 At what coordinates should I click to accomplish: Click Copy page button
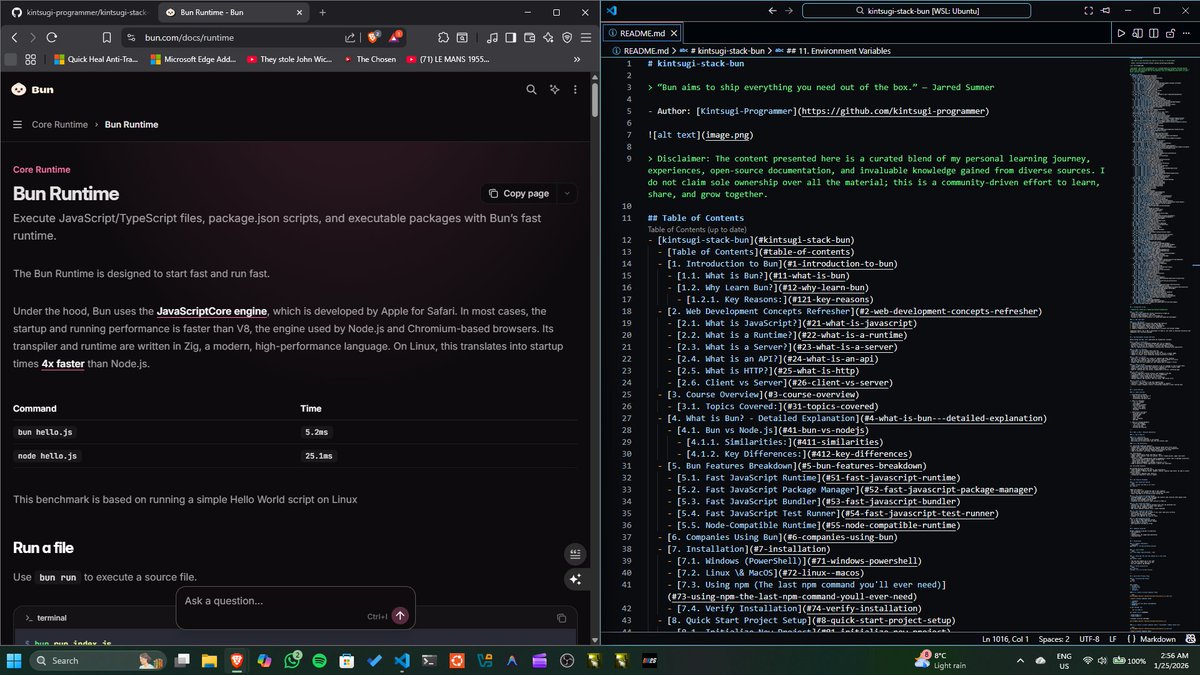pos(519,193)
